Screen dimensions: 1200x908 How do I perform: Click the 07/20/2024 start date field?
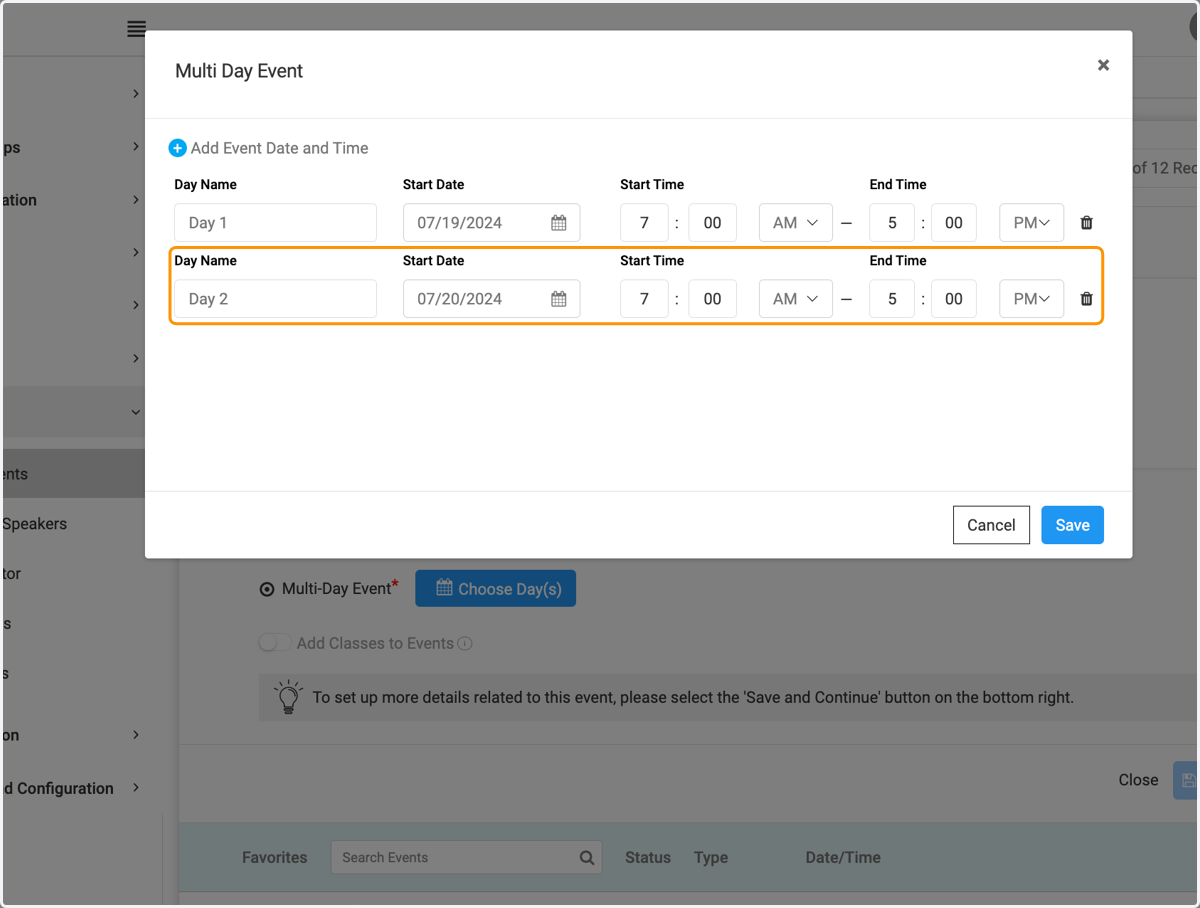click(491, 299)
